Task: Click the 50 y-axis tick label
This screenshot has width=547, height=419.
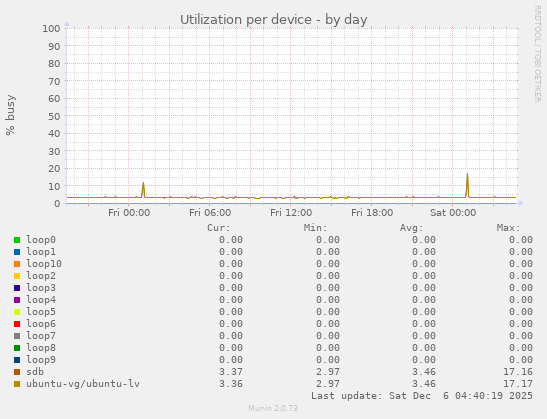Action: click(x=54, y=116)
